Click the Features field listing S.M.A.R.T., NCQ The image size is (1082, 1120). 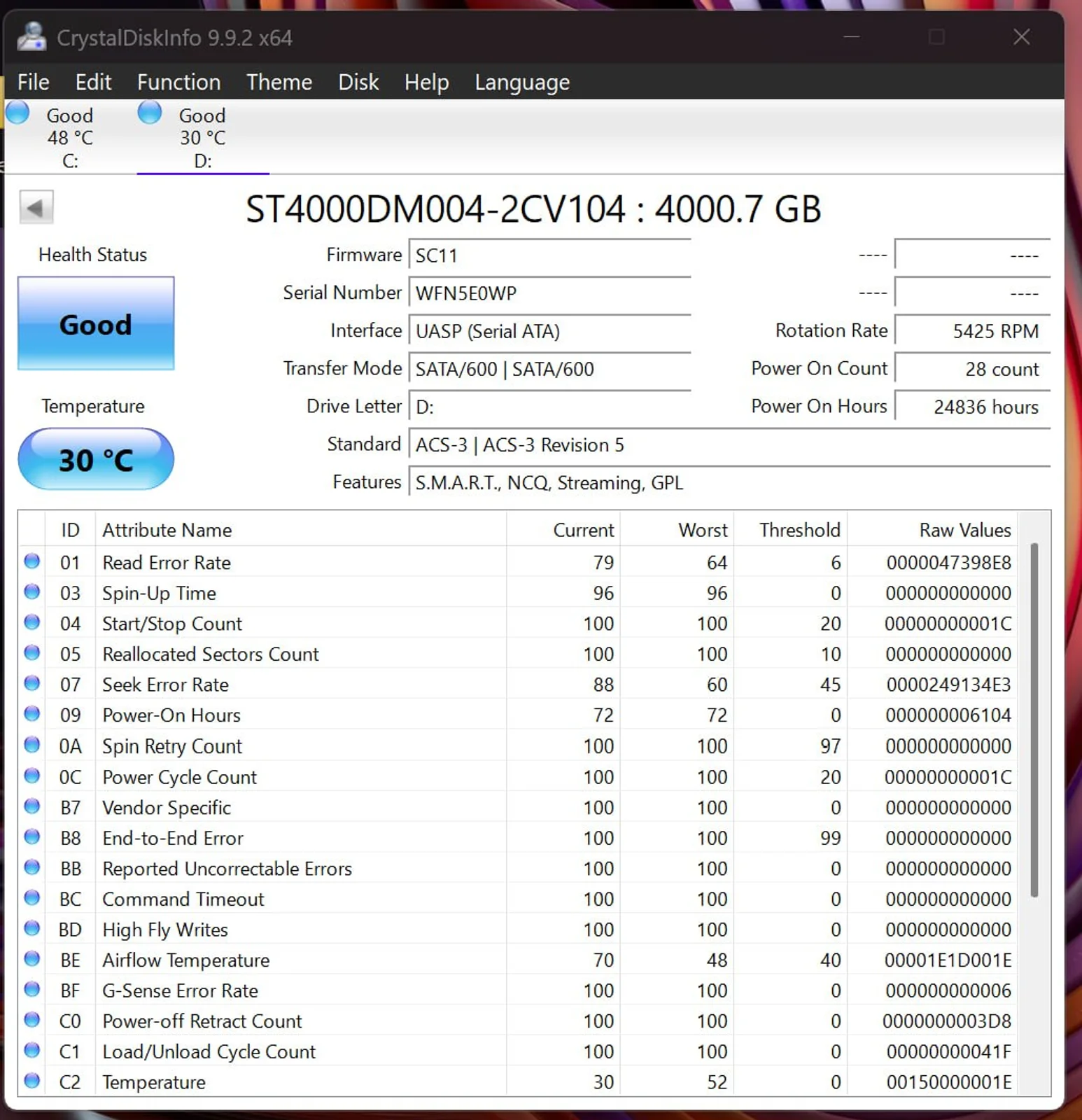(x=730, y=482)
